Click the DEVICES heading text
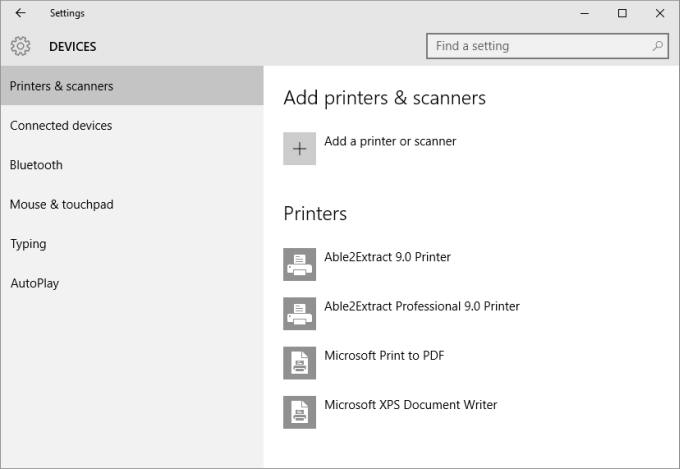This screenshot has width=680, height=469. point(72,46)
